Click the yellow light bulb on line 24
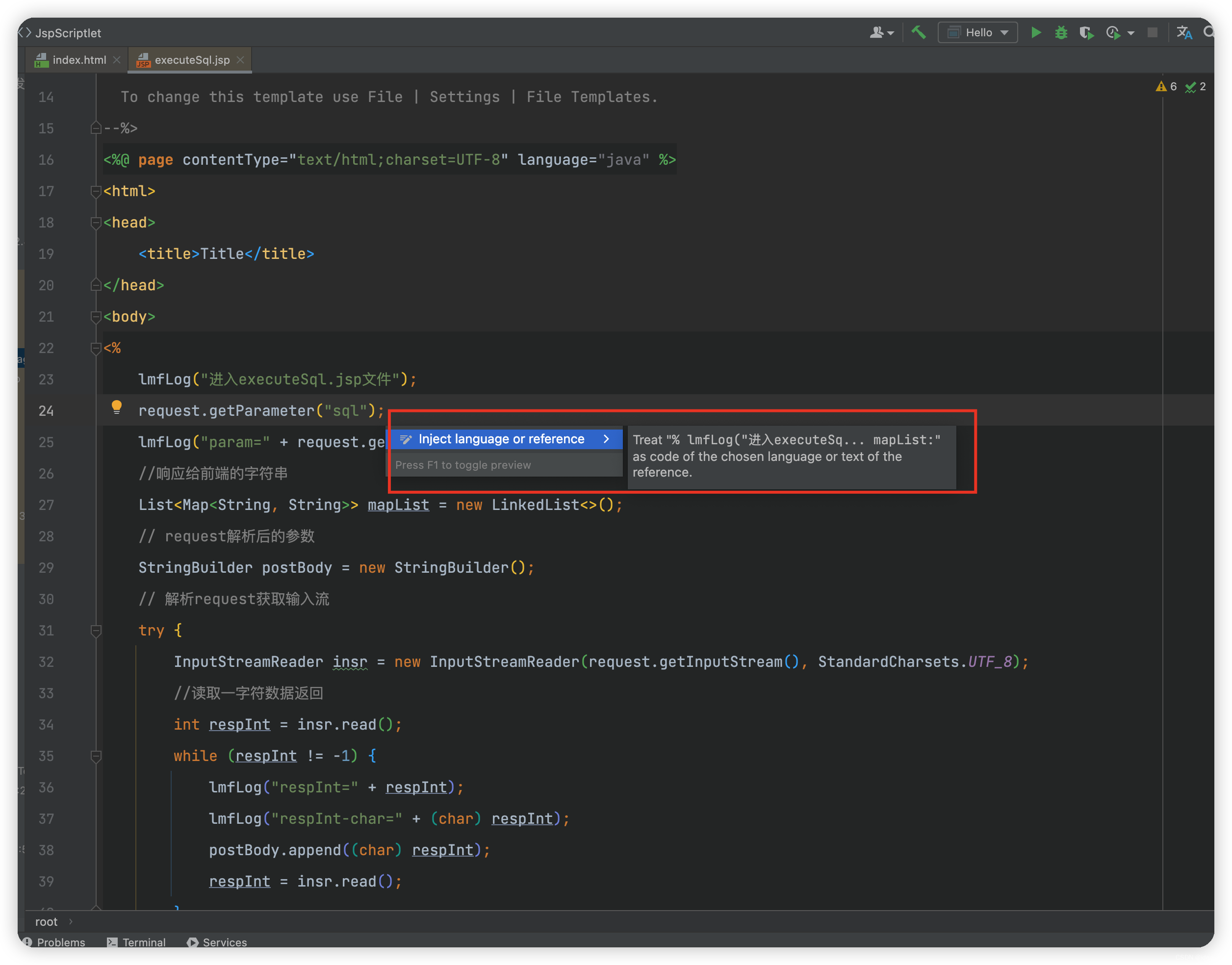The height and width of the screenshot is (965, 1232). pos(116,407)
